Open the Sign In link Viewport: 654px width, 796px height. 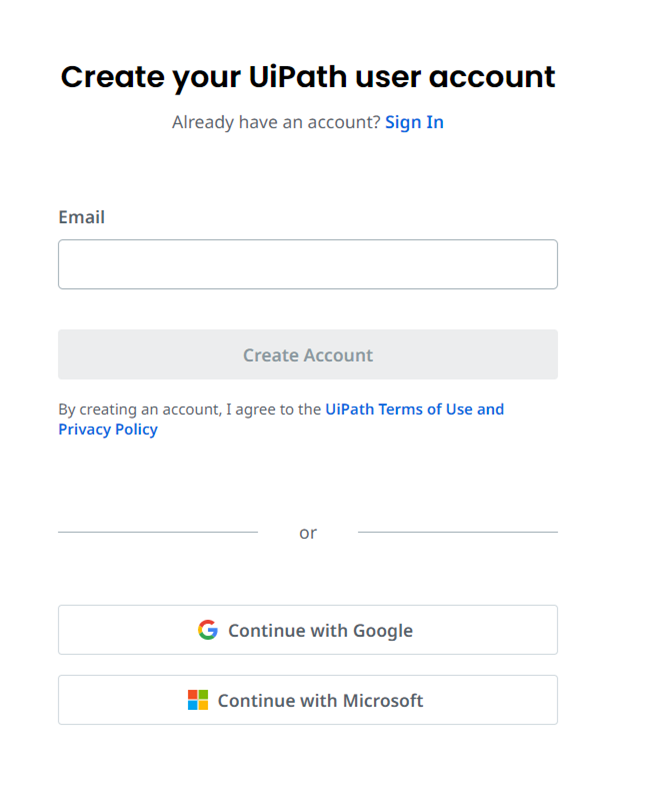coord(414,122)
